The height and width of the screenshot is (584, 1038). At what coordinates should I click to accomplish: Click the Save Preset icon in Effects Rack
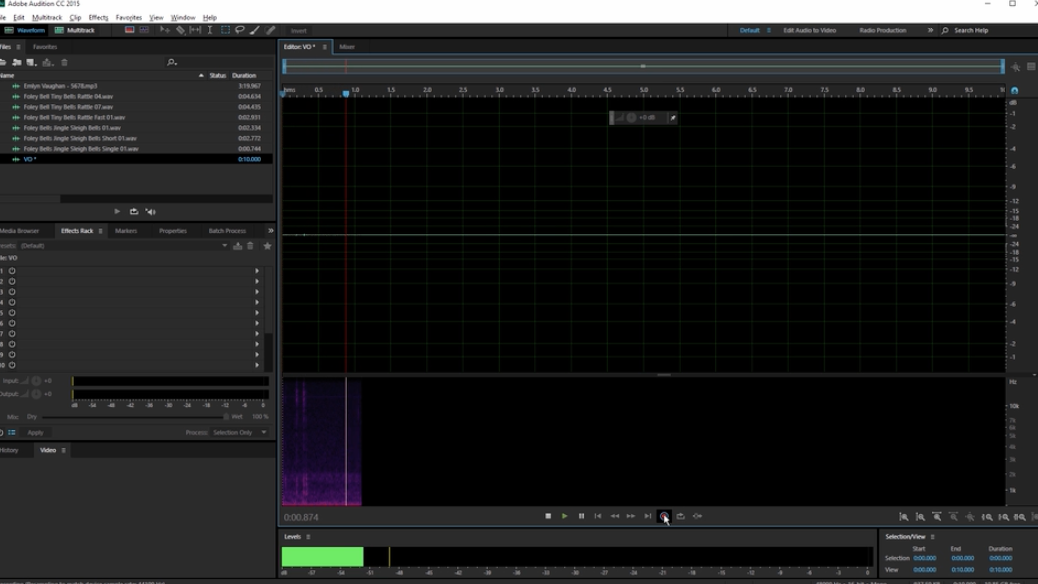pyautogui.click(x=238, y=245)
